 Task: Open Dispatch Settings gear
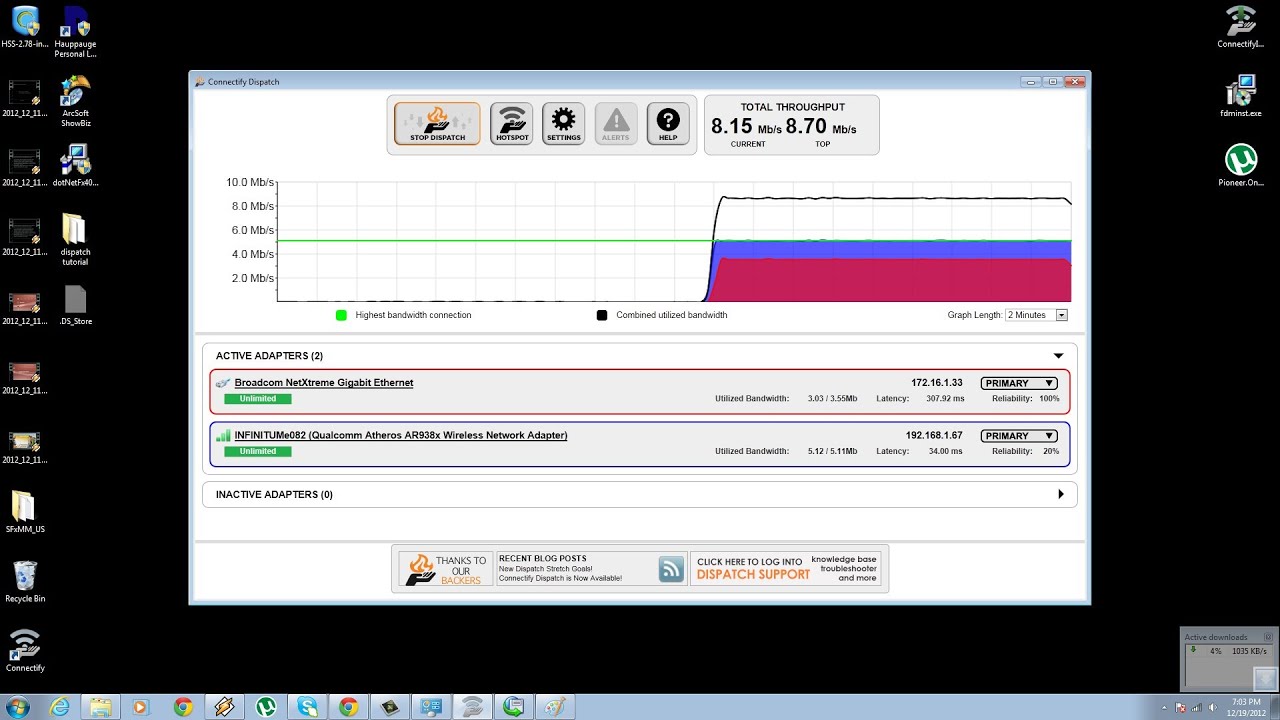tap(564, 124)
